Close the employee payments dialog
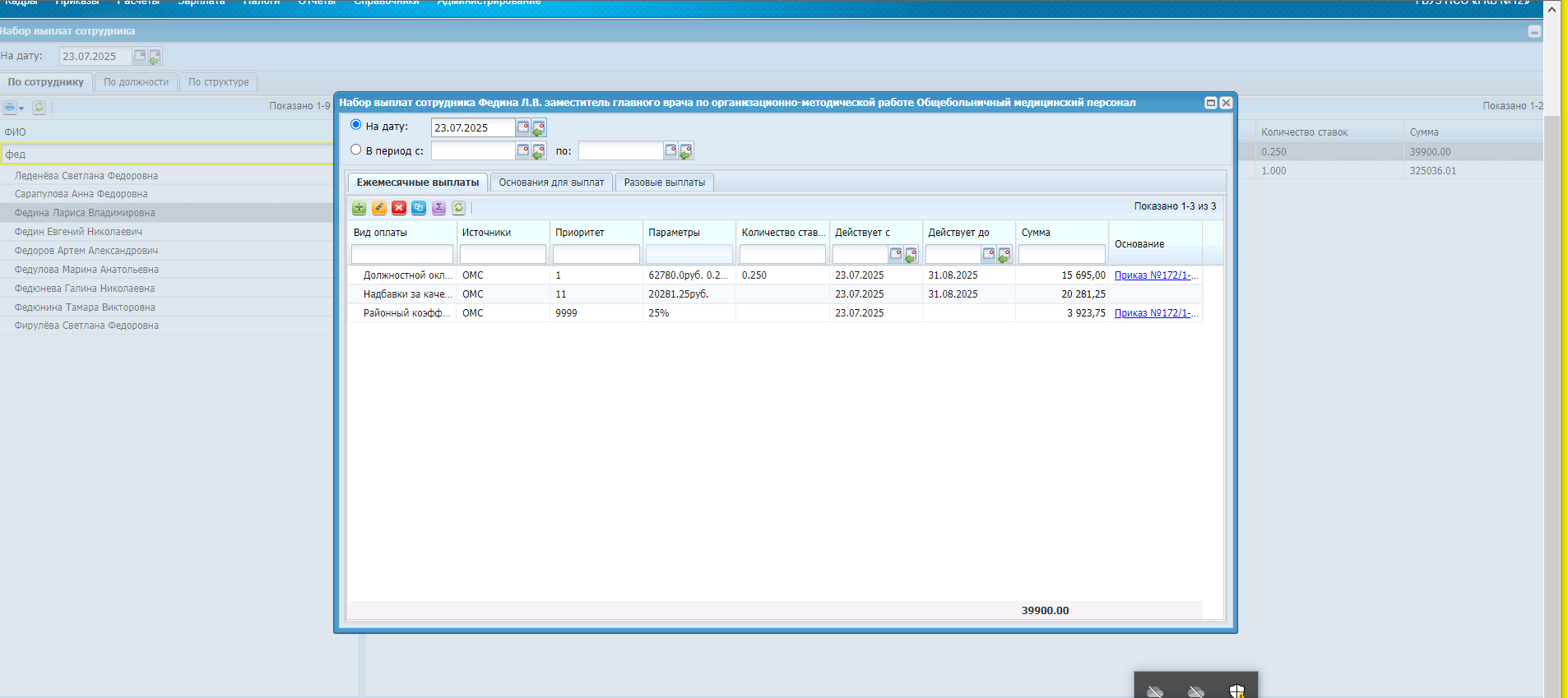1568x698 pixels. click(1226, 103)
